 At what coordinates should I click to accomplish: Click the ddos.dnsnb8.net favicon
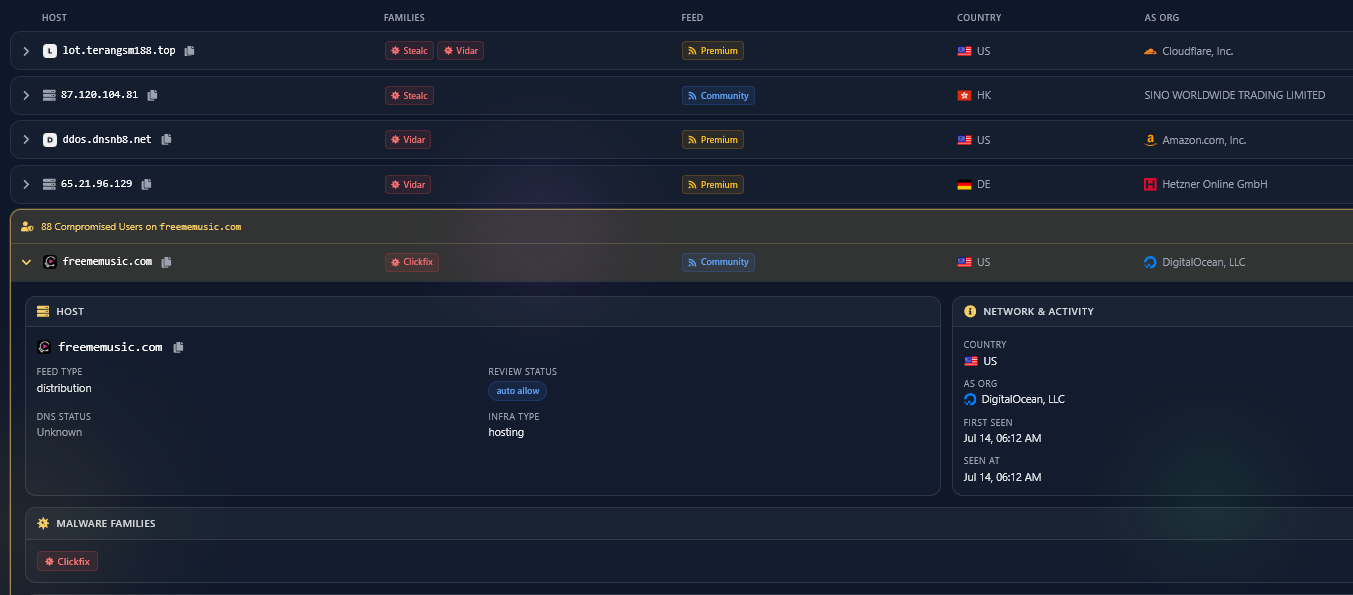coord(50,140)
